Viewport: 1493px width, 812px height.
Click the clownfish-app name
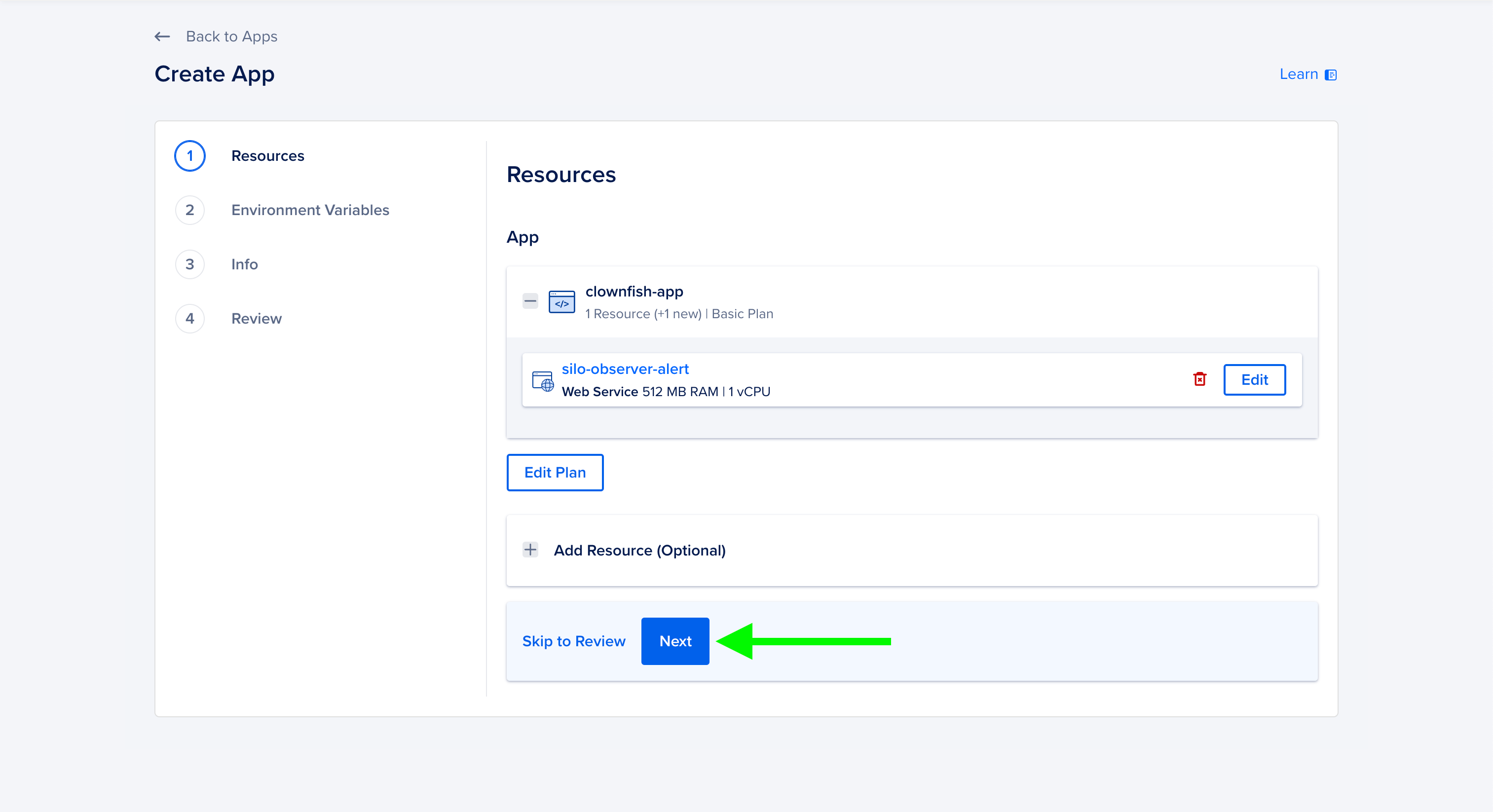[634, 292]
